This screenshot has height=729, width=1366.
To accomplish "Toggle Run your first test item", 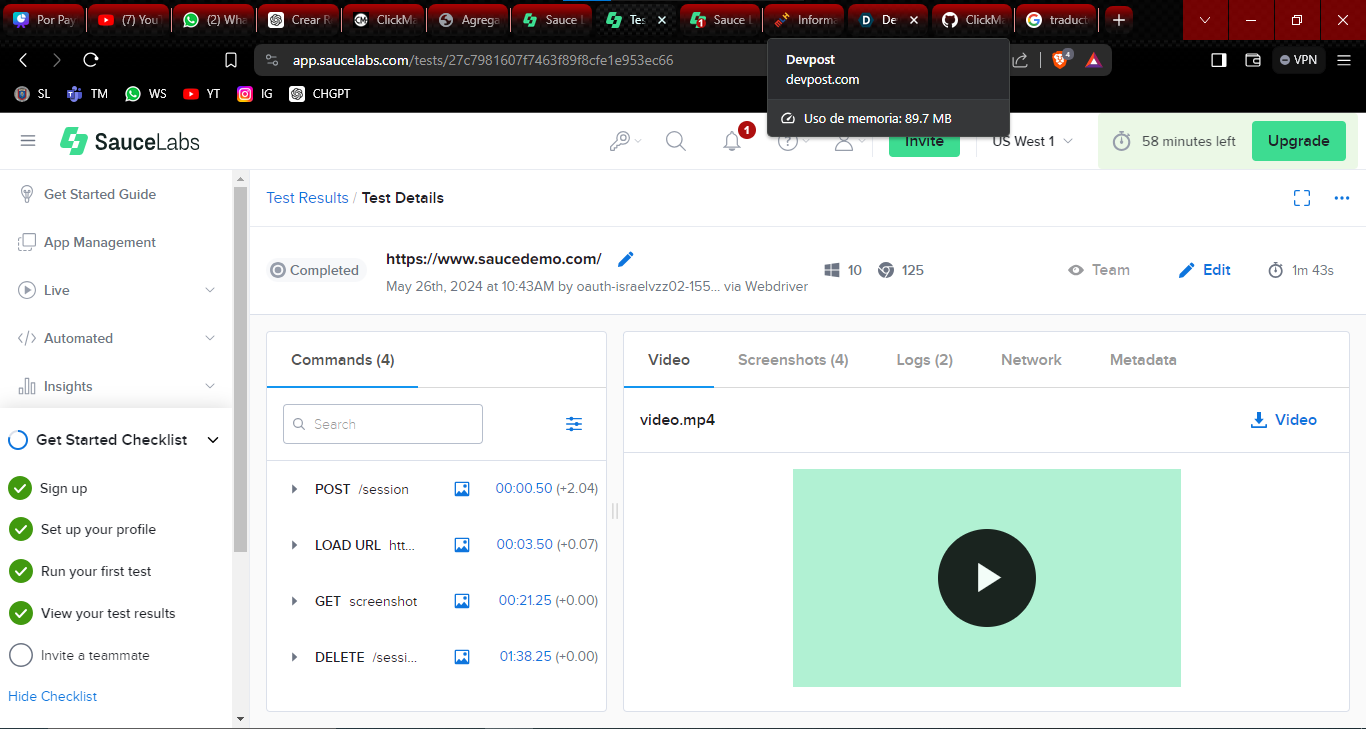I will (x=20, y=571).
